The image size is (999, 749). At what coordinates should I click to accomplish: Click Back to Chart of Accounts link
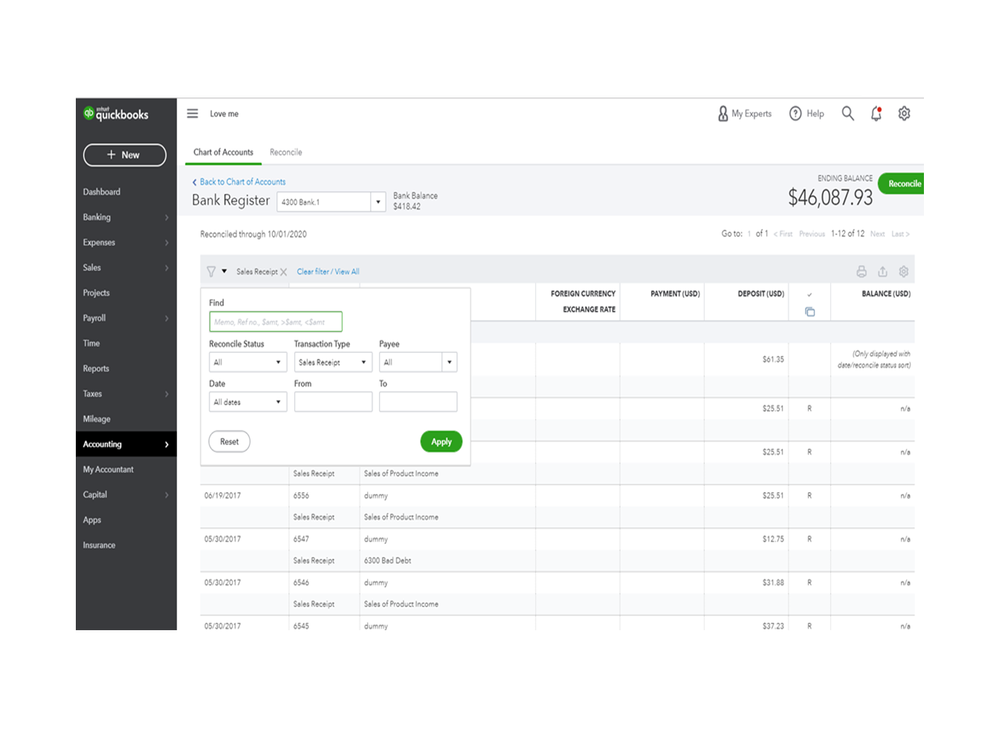pyautogui.click(x=239, y=182)
